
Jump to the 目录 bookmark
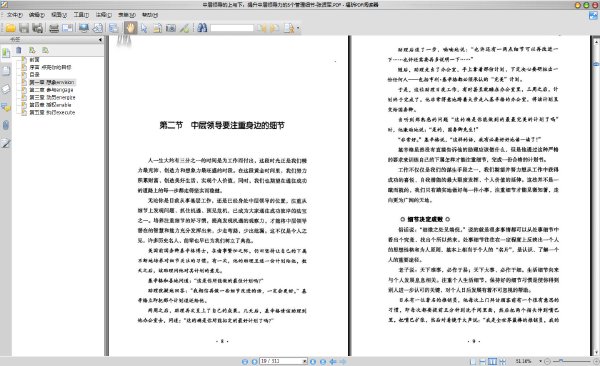tap(34, 75)
